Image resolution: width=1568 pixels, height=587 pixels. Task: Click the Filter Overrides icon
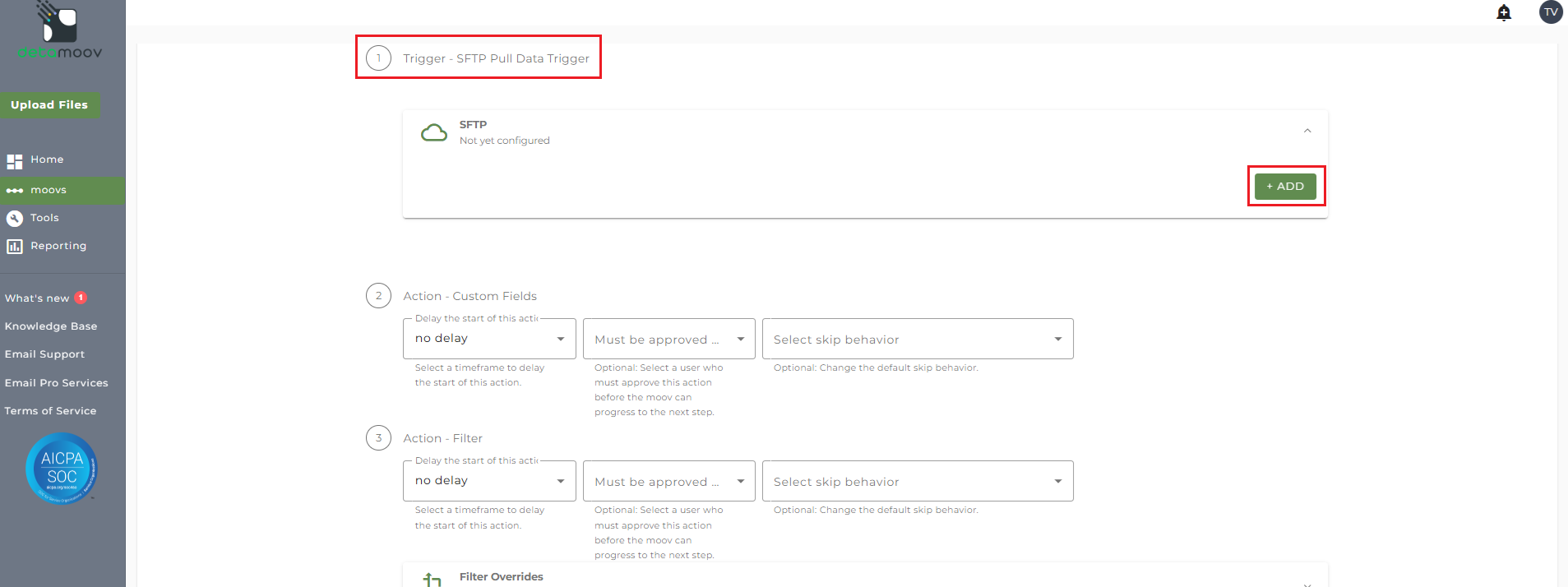[x=432, y=579]
